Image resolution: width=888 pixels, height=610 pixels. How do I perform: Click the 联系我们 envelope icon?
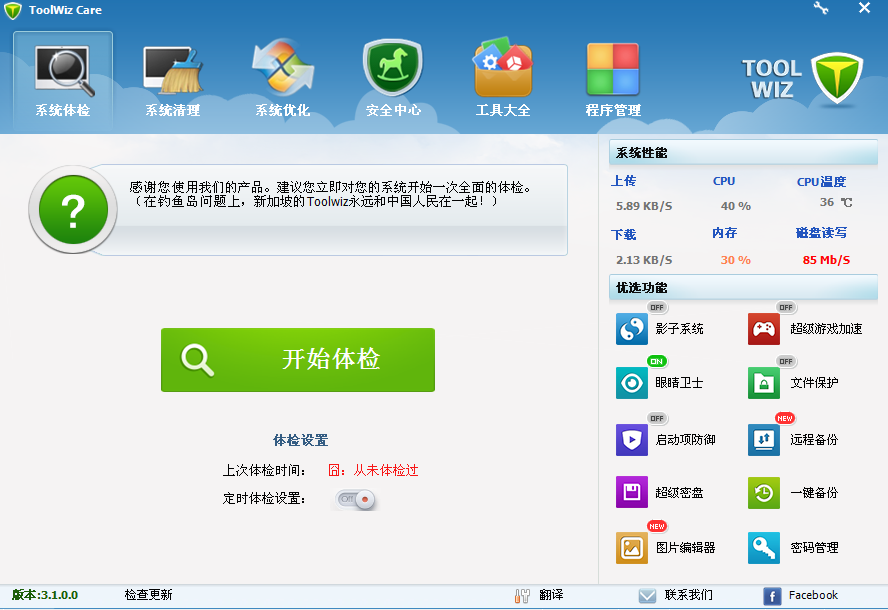pos(647,596)
